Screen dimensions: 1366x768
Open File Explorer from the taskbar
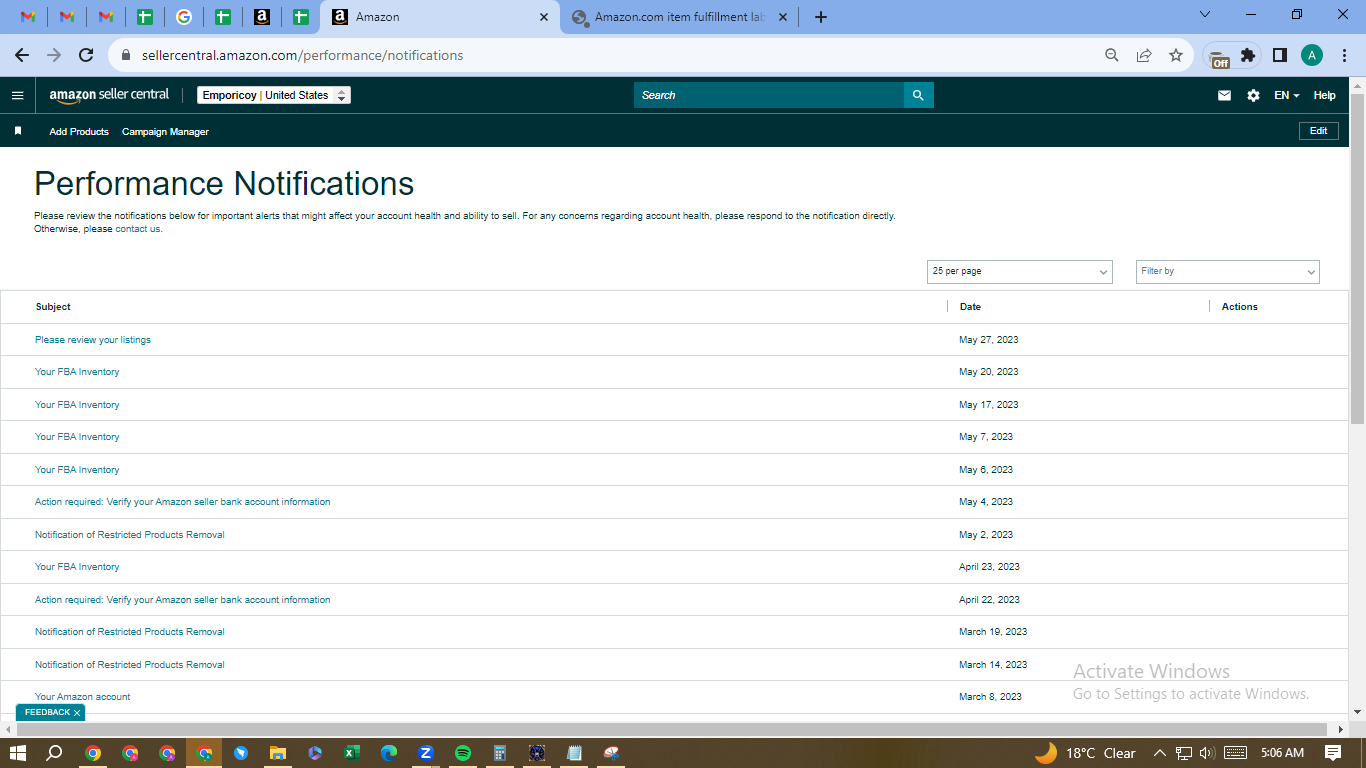[x=278, y=753]
